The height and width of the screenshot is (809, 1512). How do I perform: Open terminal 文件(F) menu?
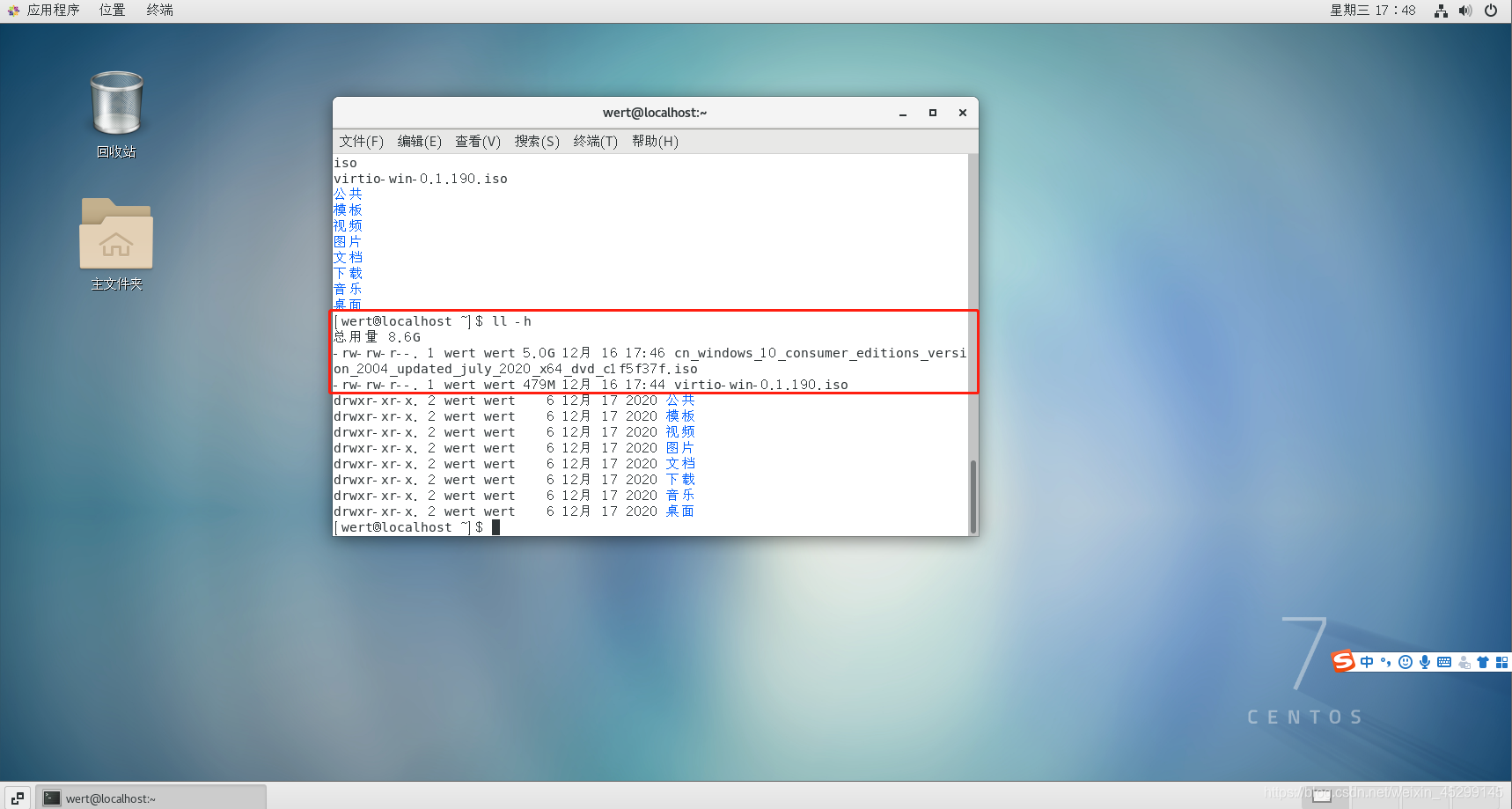[x=362, y=141]
